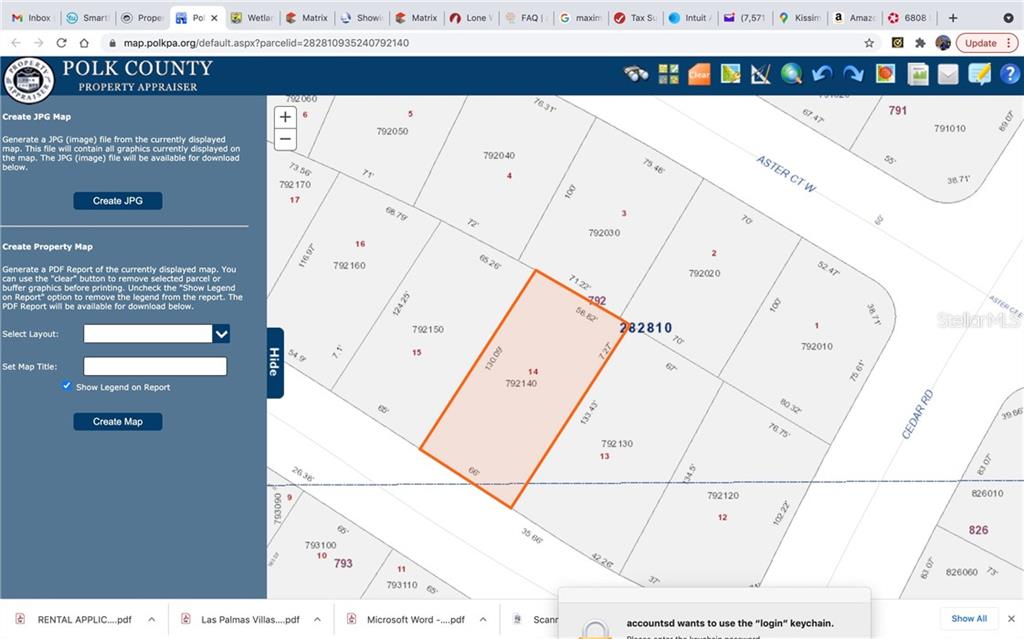Zoom out the map with minus button
This screenshot has width=1024, height=639.
coord(285,139)
